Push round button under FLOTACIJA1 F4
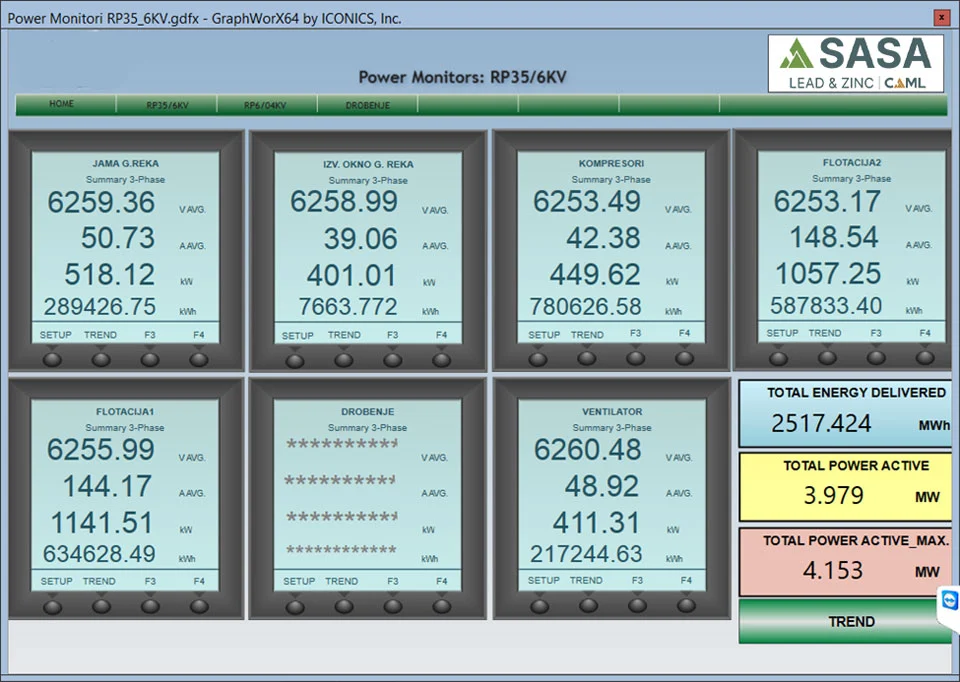The image size is (960, 682). pyautogui.click(x=199, y=606)
